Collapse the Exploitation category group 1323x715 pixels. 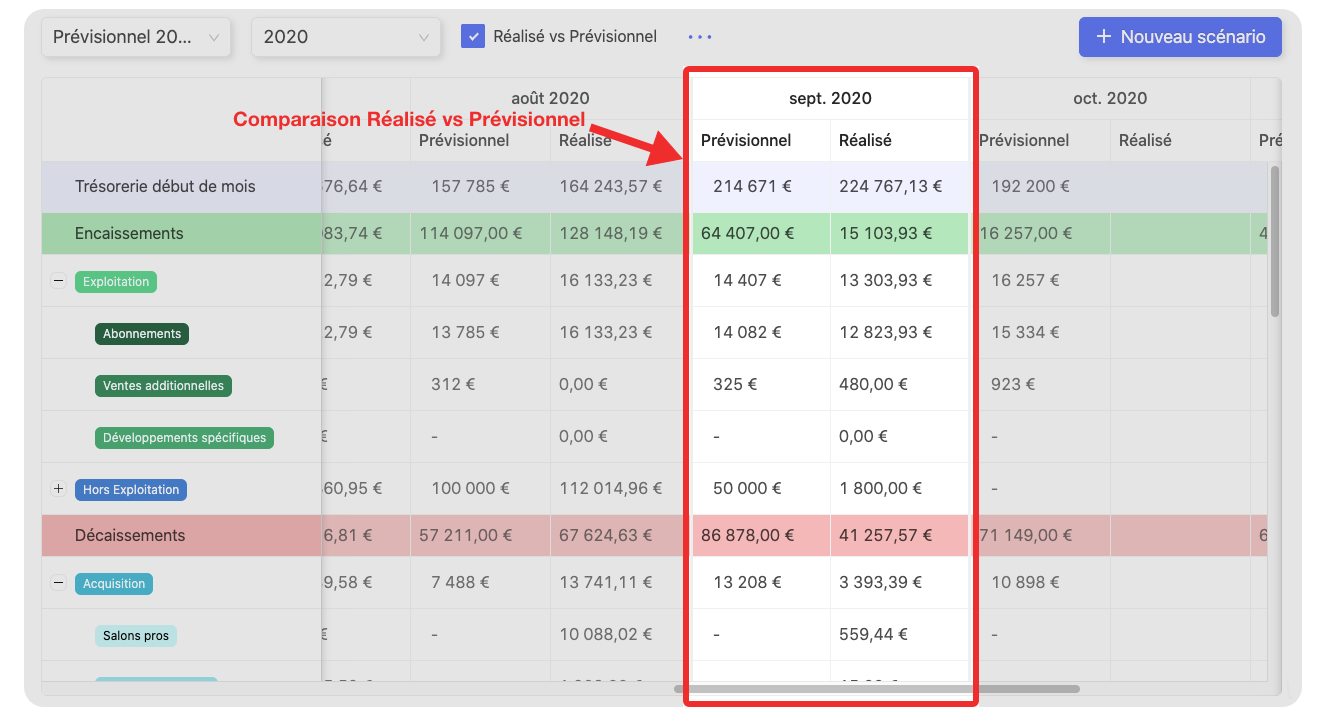tap(58, 282)
